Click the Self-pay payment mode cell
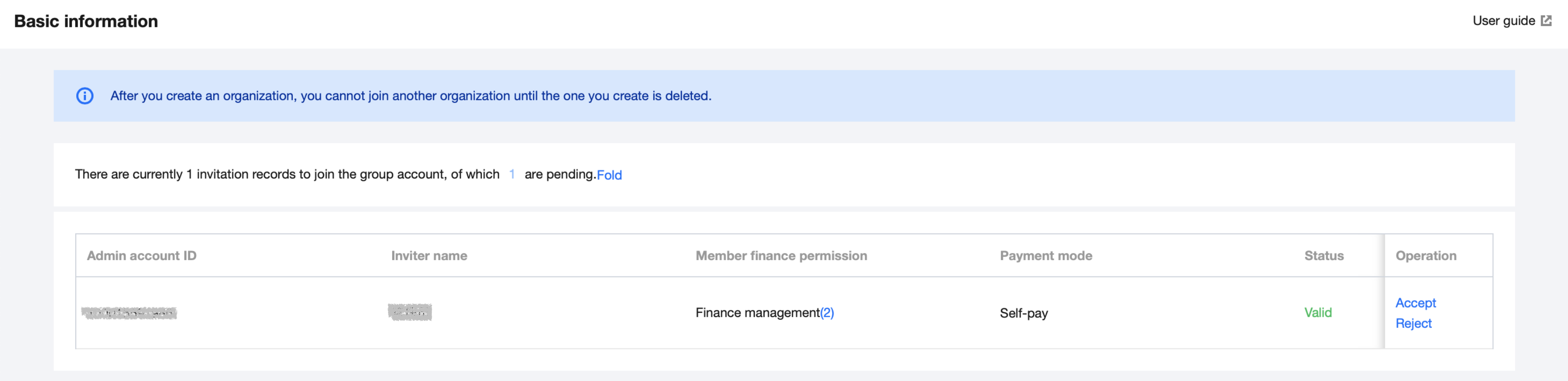 tap(1023, 314)
